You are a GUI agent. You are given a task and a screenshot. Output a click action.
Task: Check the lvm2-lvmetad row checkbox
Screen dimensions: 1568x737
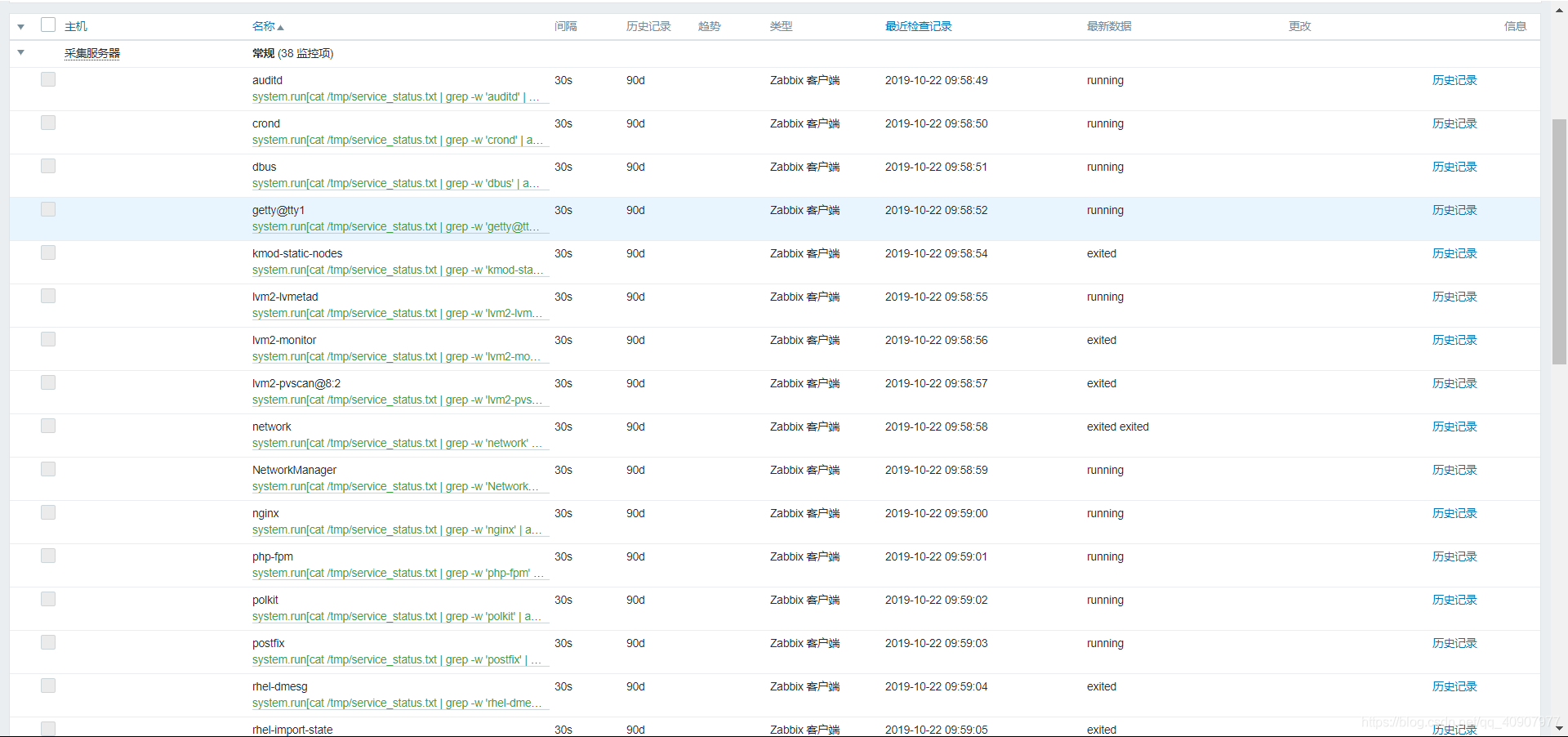(x=48, y=296)
